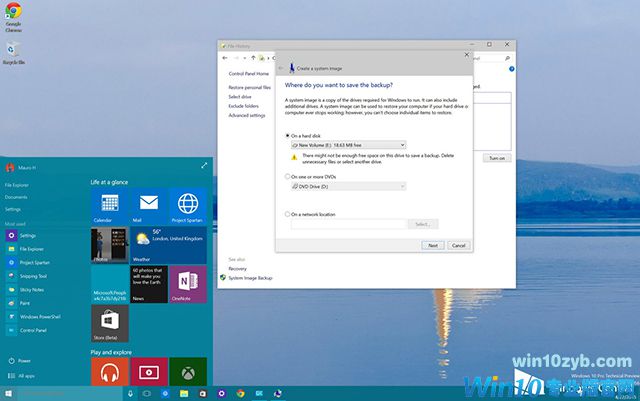Open recent locations dropdown in File History
Screen dimensions: 640x401
244,58
